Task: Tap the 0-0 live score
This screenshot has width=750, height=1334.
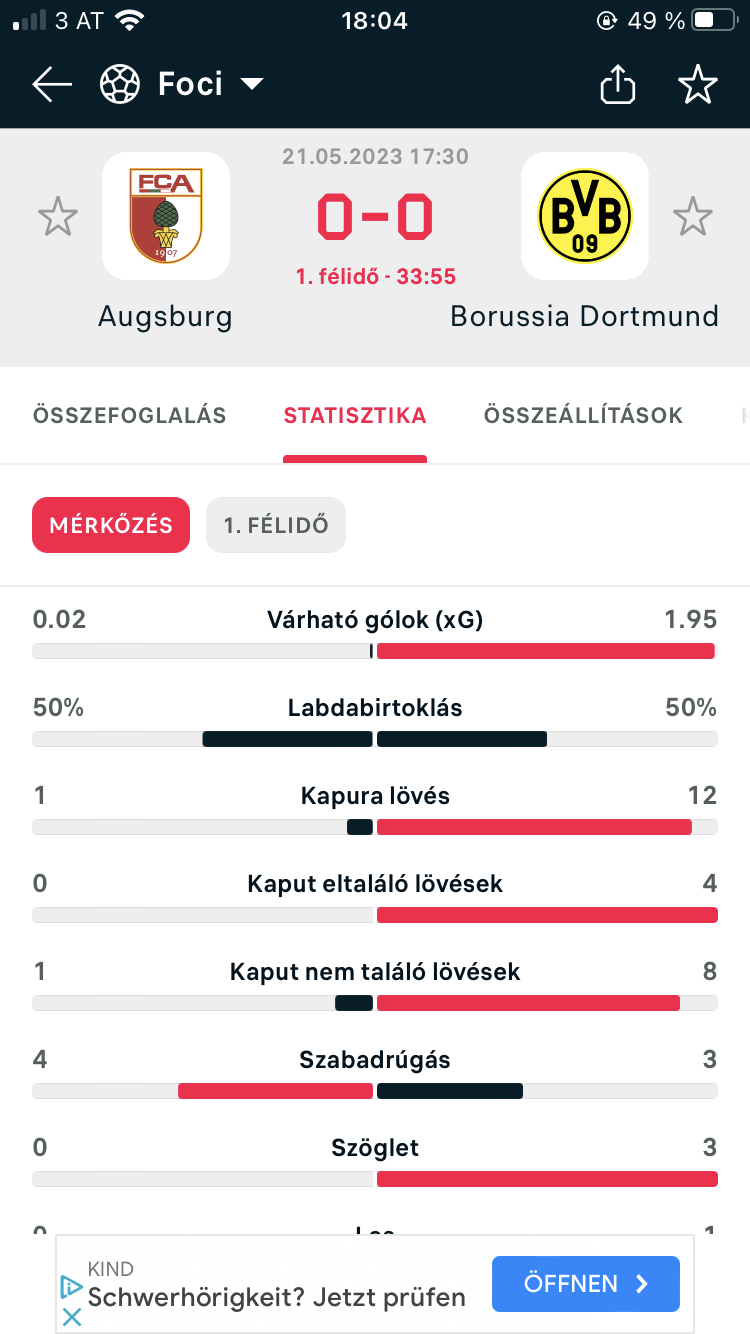Action: [375, 217]
